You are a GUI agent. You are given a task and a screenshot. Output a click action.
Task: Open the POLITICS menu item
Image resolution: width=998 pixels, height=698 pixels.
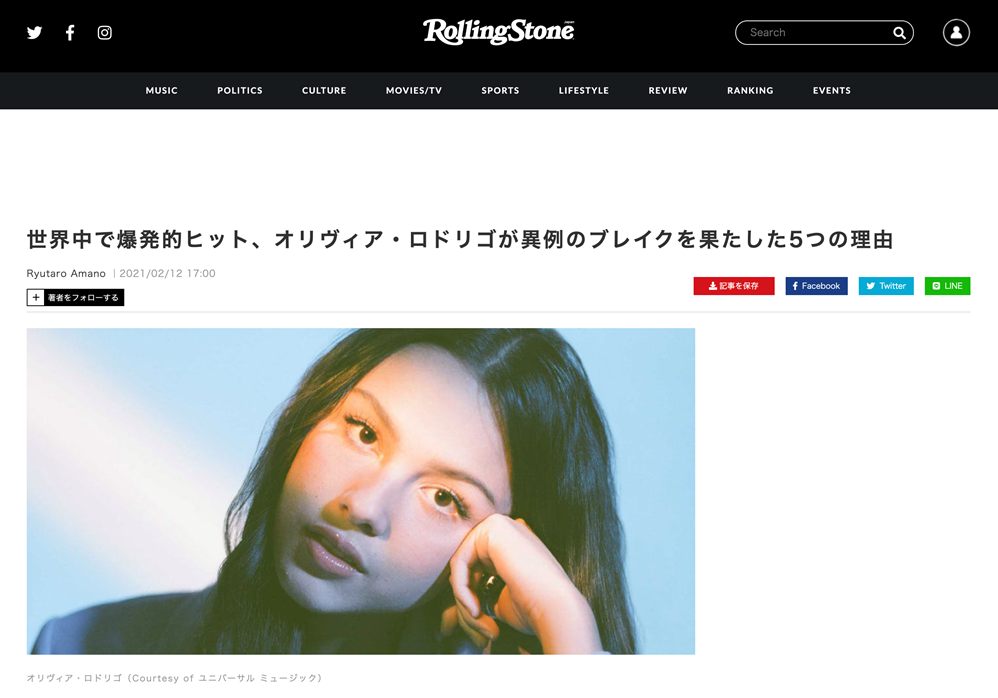[239, 90]
